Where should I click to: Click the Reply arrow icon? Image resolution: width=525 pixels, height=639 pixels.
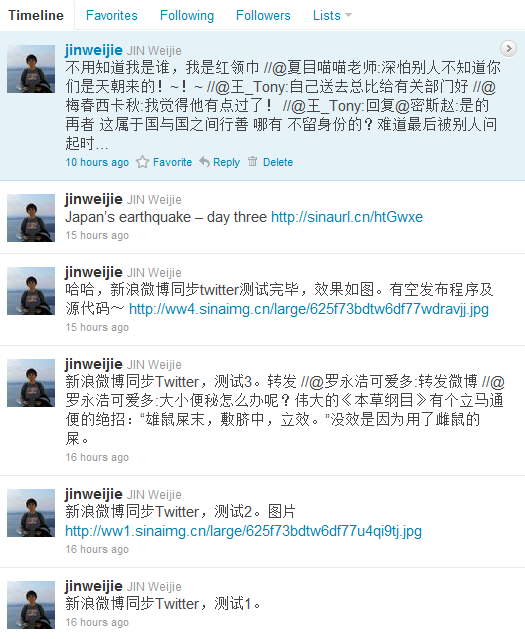[205, 162]
